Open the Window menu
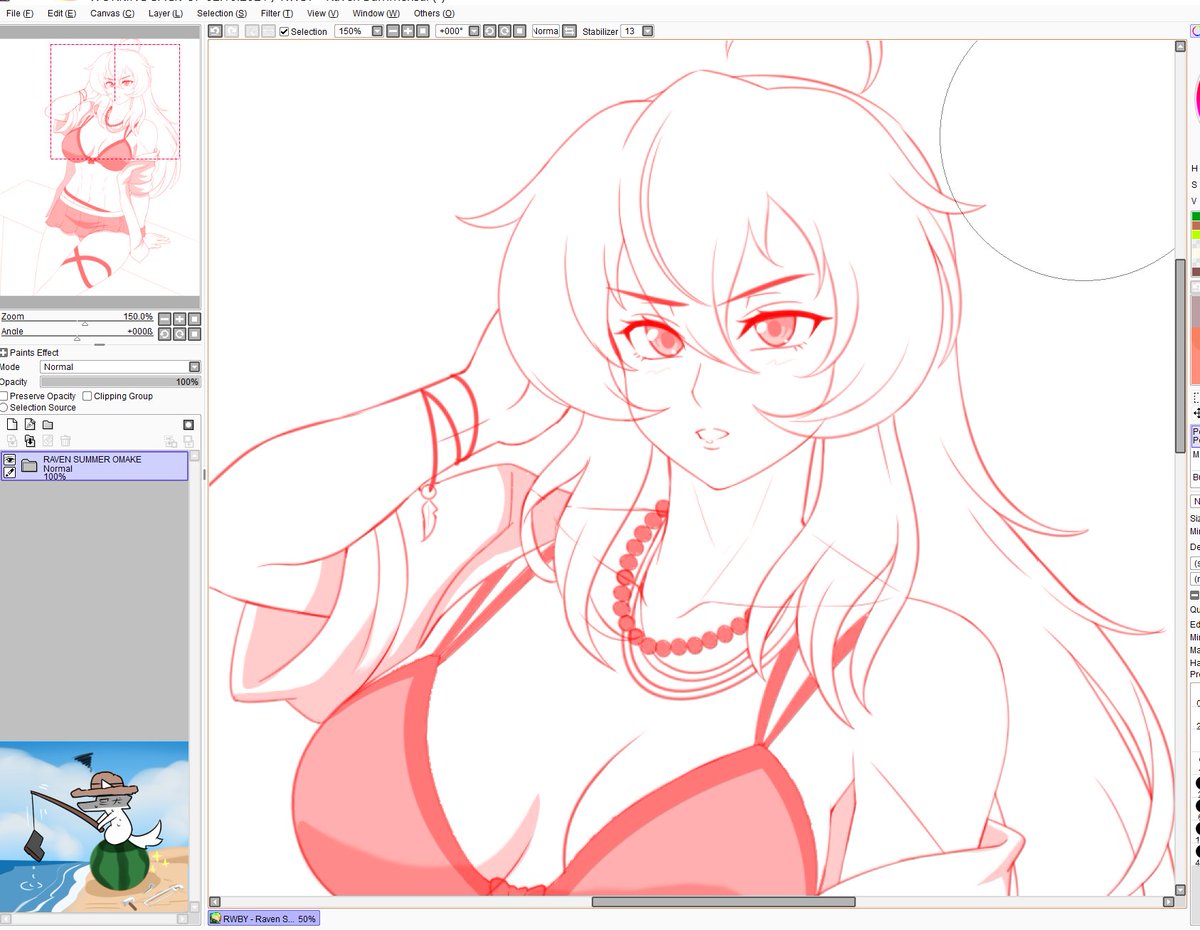Viewport: 1200px width, 930px height. 376,13
